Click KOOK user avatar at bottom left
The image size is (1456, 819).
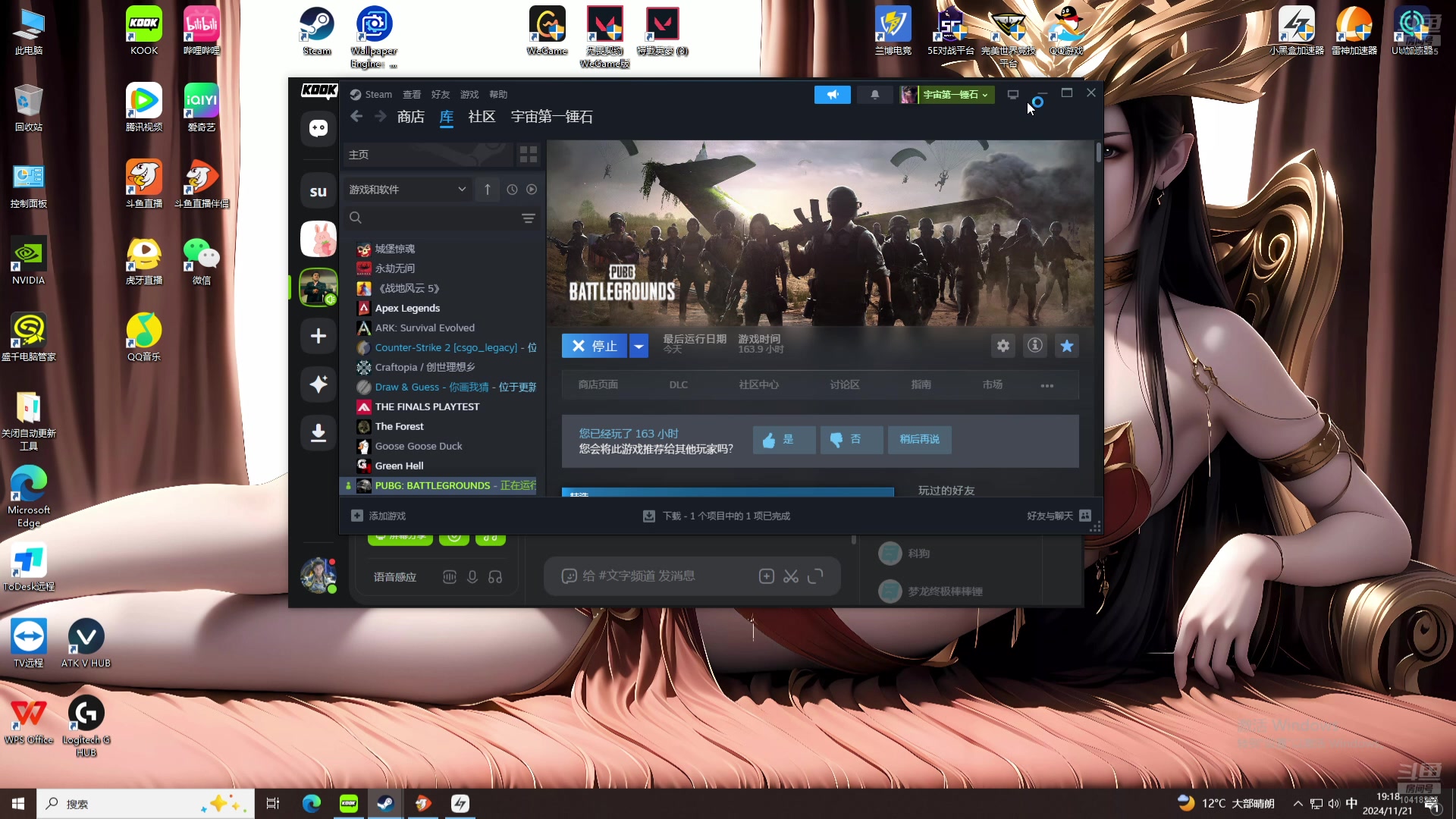[x=318, y=576]
